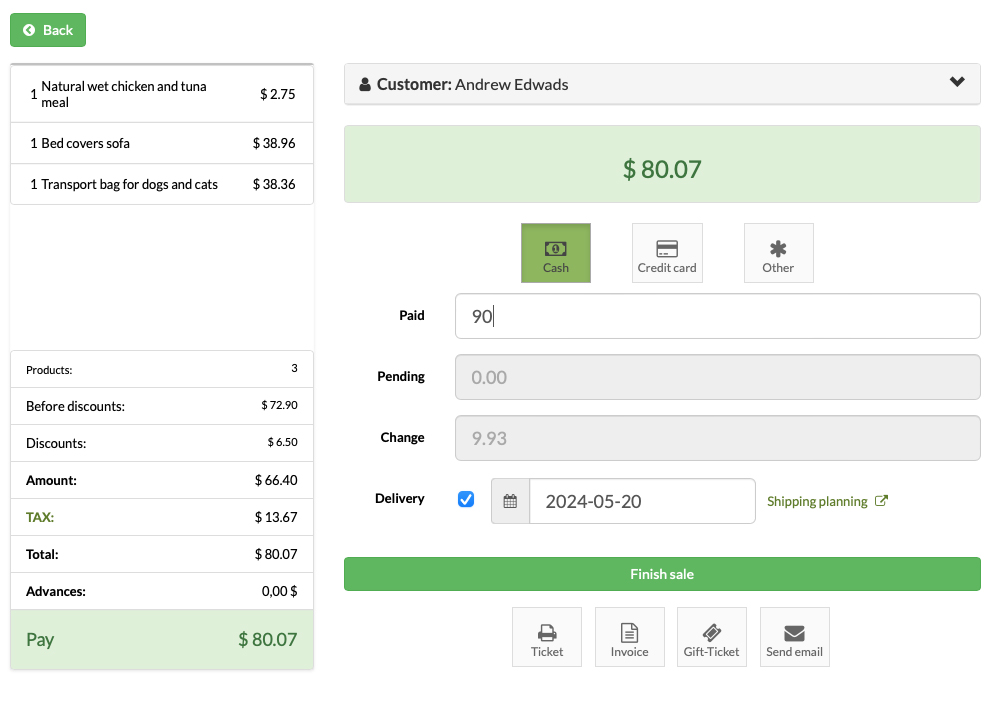The height and width of the screenshot is (702, 990).
Task: Click the Pay $ 80.07 total bar
Action: [x=162, y=640]
